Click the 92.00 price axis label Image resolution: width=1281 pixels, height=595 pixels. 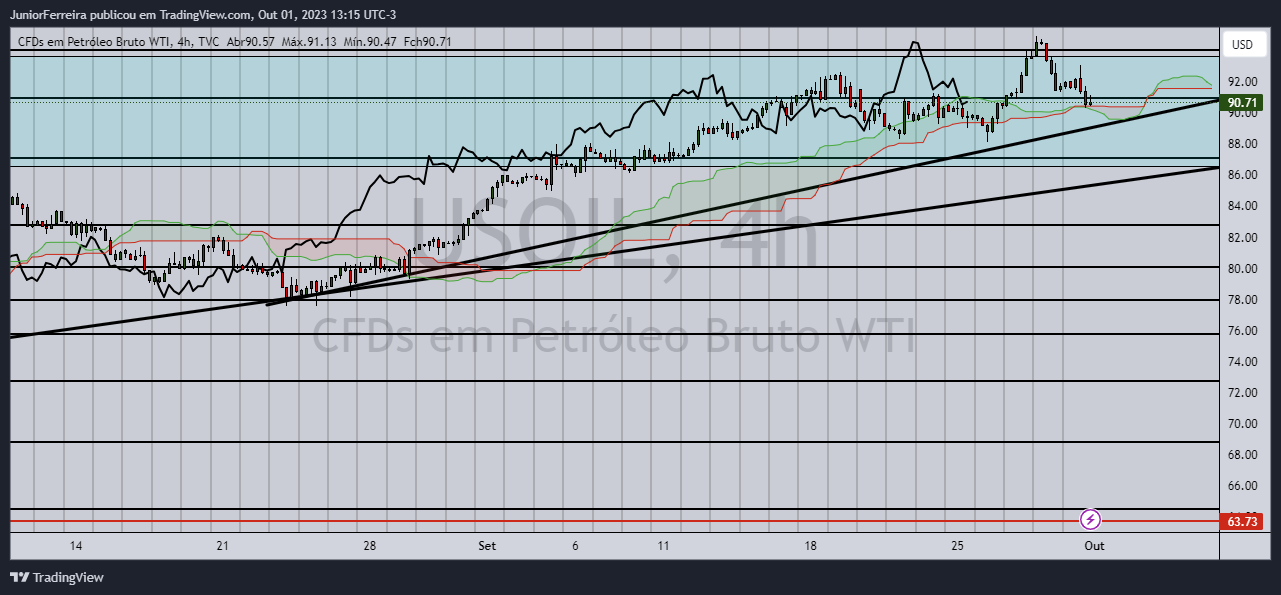pos(1244,82)
